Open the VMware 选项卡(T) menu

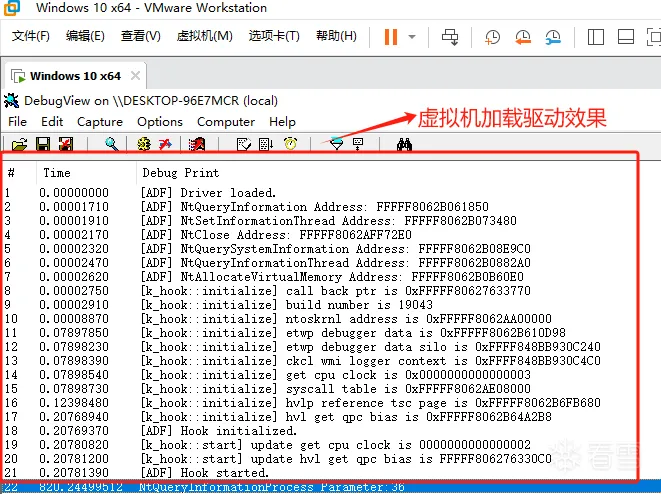point(274,36)
